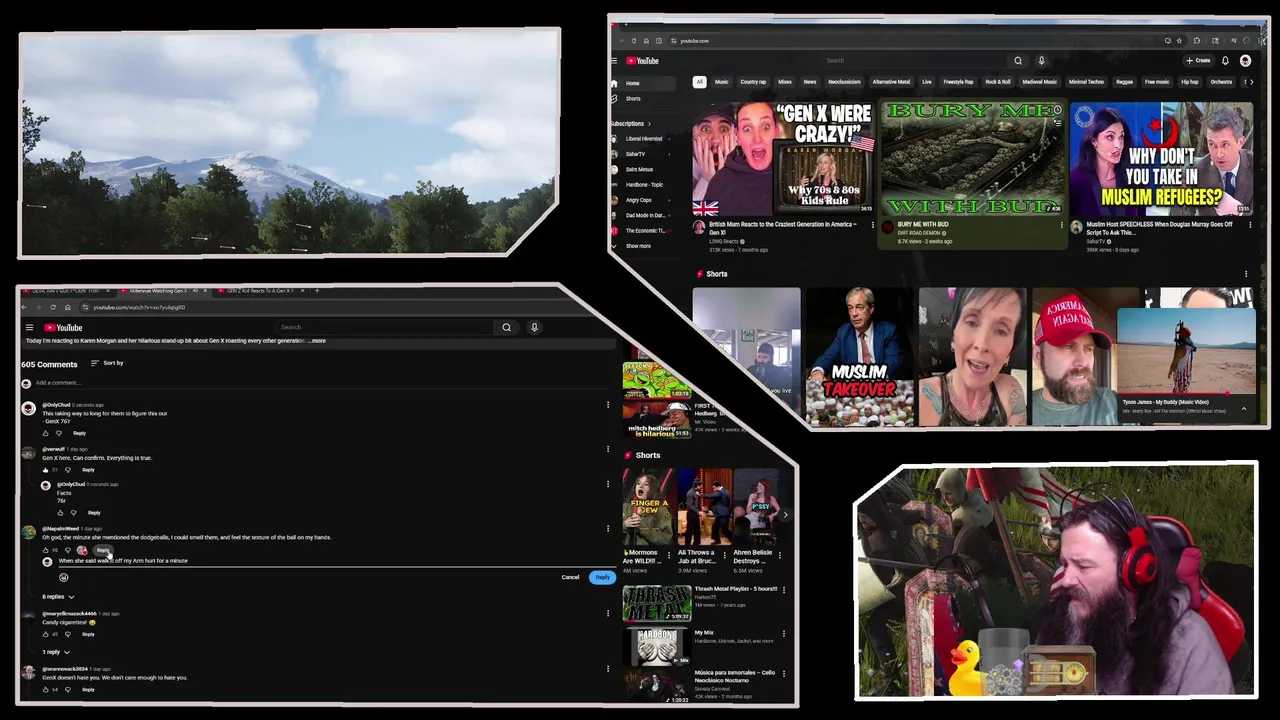Open more options on the Candy cigarettes comment
The image size is (1280, 720).
pos(608,613)
